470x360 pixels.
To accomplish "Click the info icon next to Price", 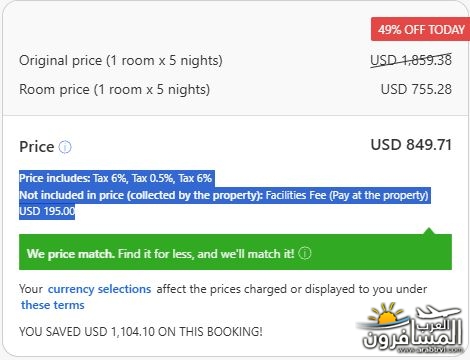I will [x=65, y=147].
